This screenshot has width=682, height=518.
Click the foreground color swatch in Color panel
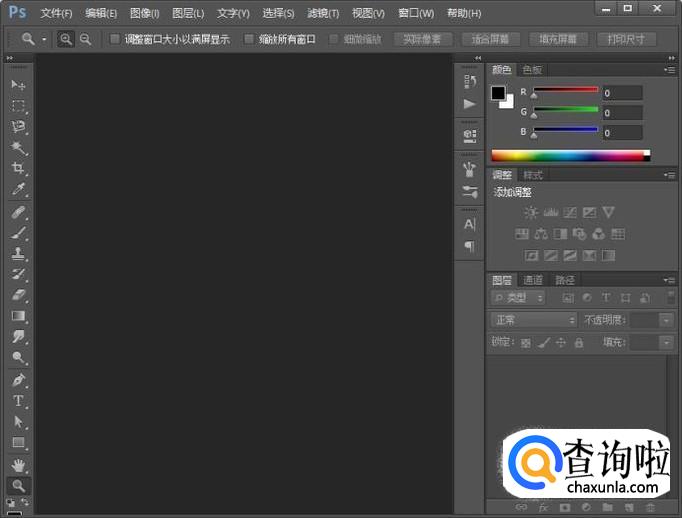click(x=498, y=93)
